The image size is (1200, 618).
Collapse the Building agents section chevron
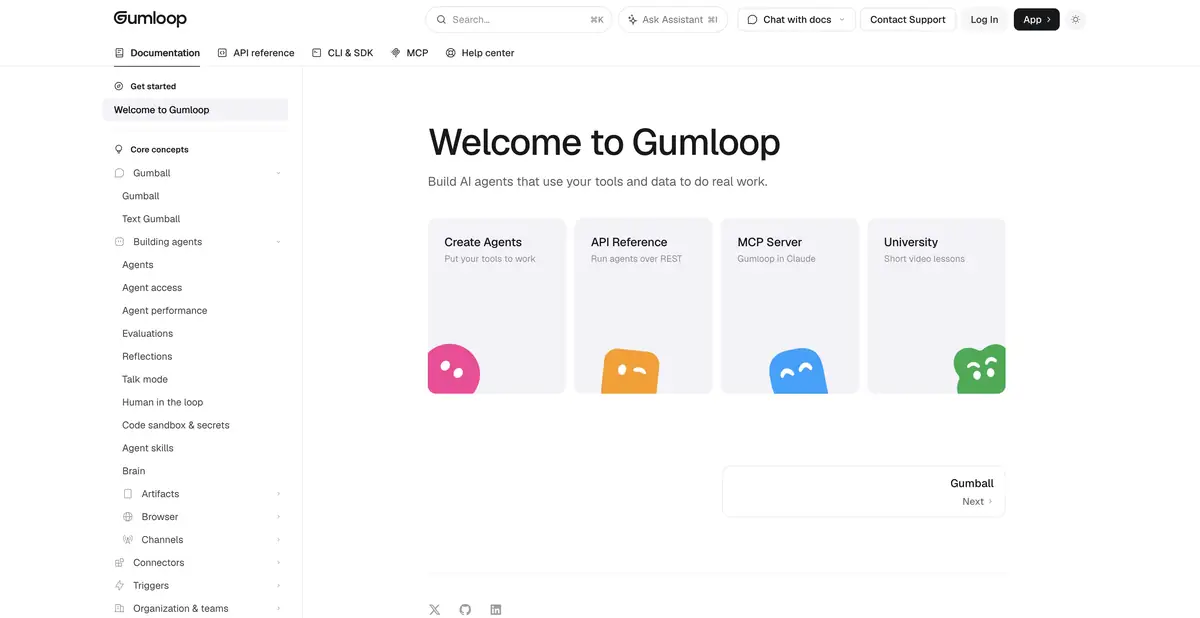coord(278,242)
